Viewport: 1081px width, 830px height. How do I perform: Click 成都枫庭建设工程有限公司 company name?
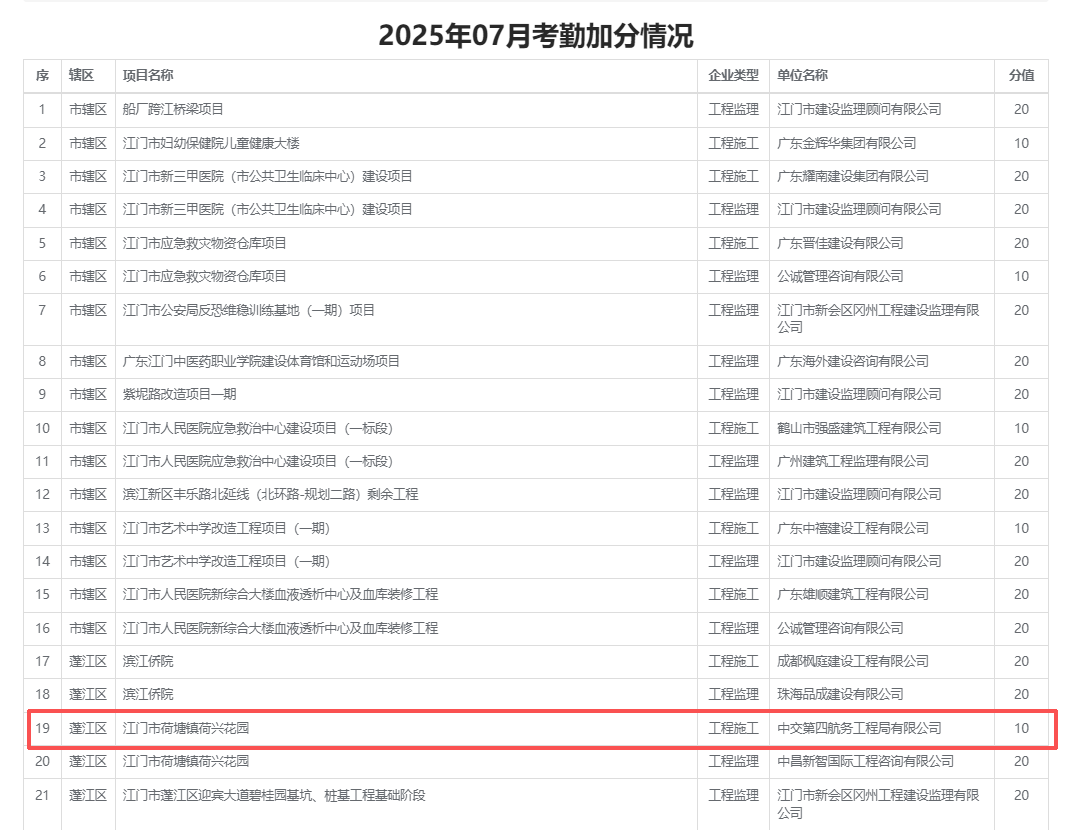(x=852, y=661)
